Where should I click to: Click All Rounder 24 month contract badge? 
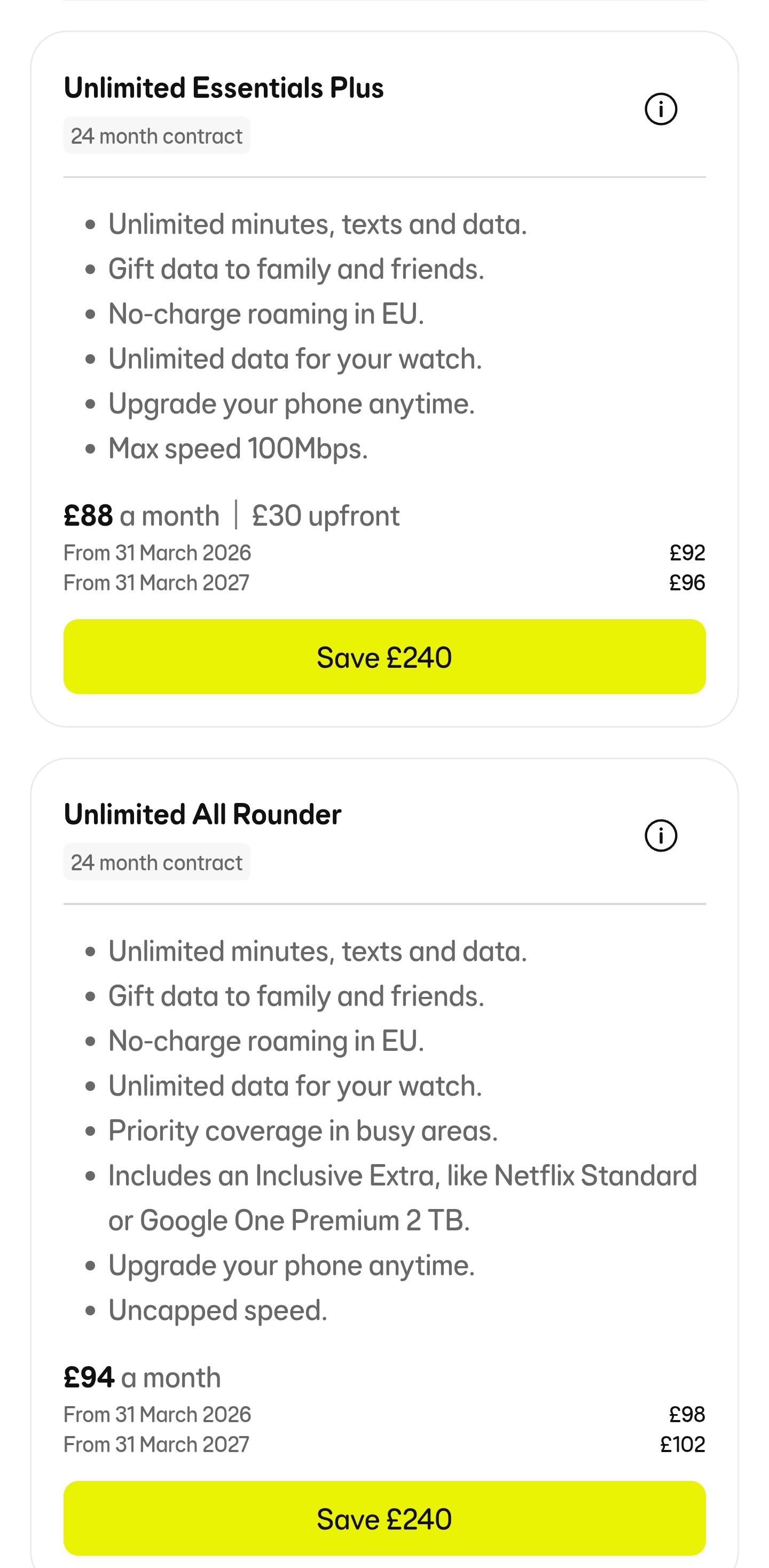click(x=156, y=862)
